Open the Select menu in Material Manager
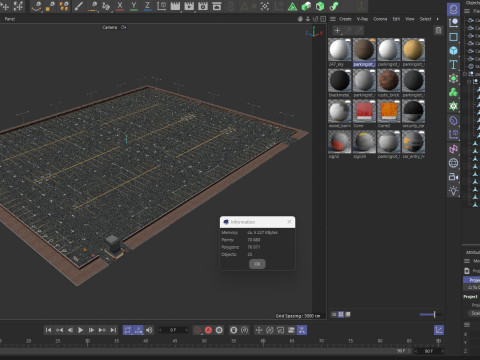 click(x=425, y=19)
